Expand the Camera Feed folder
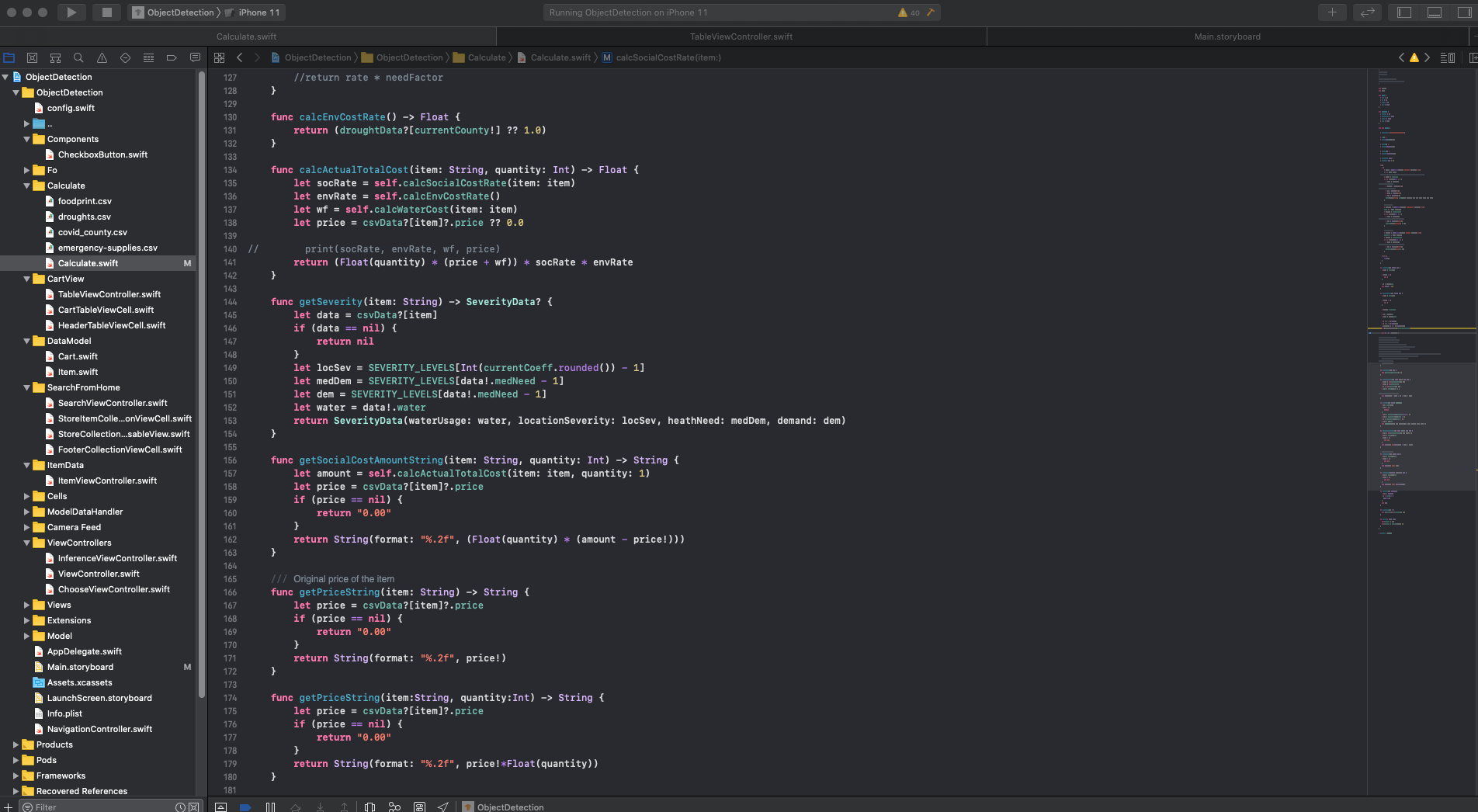1478x812 pixels. pyautogui.click(x=27, y=527)
